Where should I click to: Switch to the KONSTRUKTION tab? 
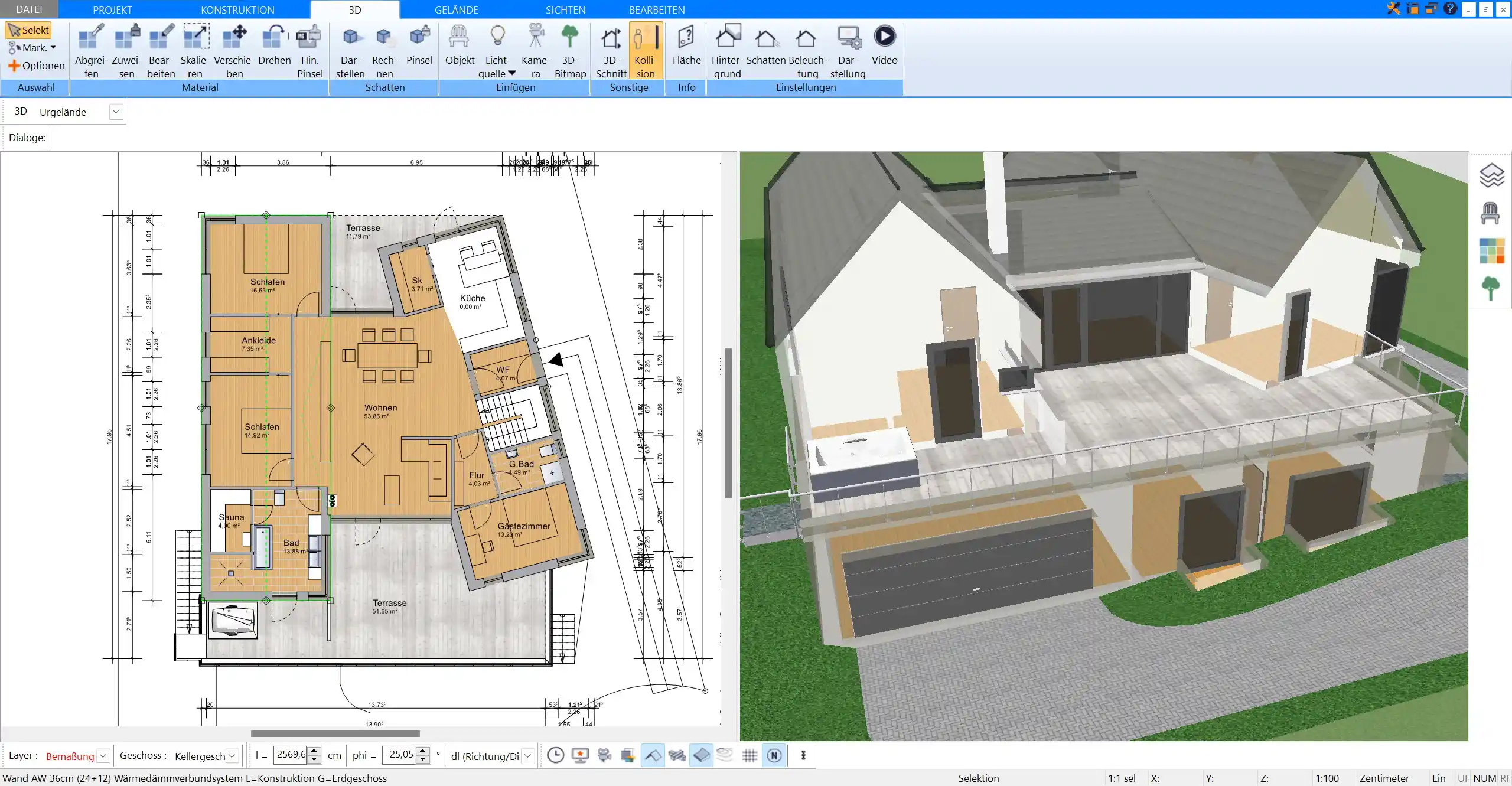tap(237, 9)
